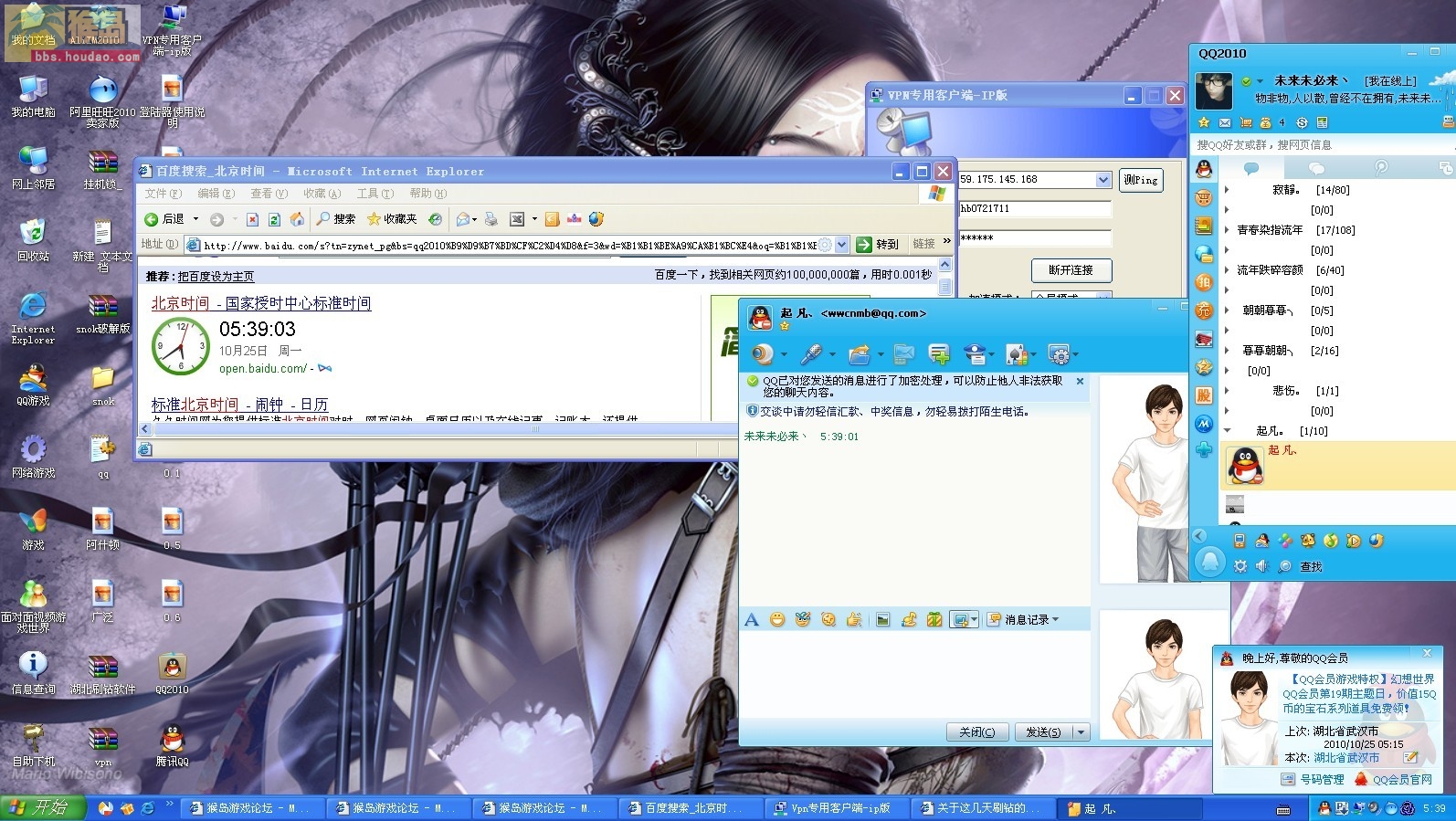The height and width of the screenshot is (821, 1456).
Task: Open the smiley emoticon picker
Action: (x=777, y=620)
